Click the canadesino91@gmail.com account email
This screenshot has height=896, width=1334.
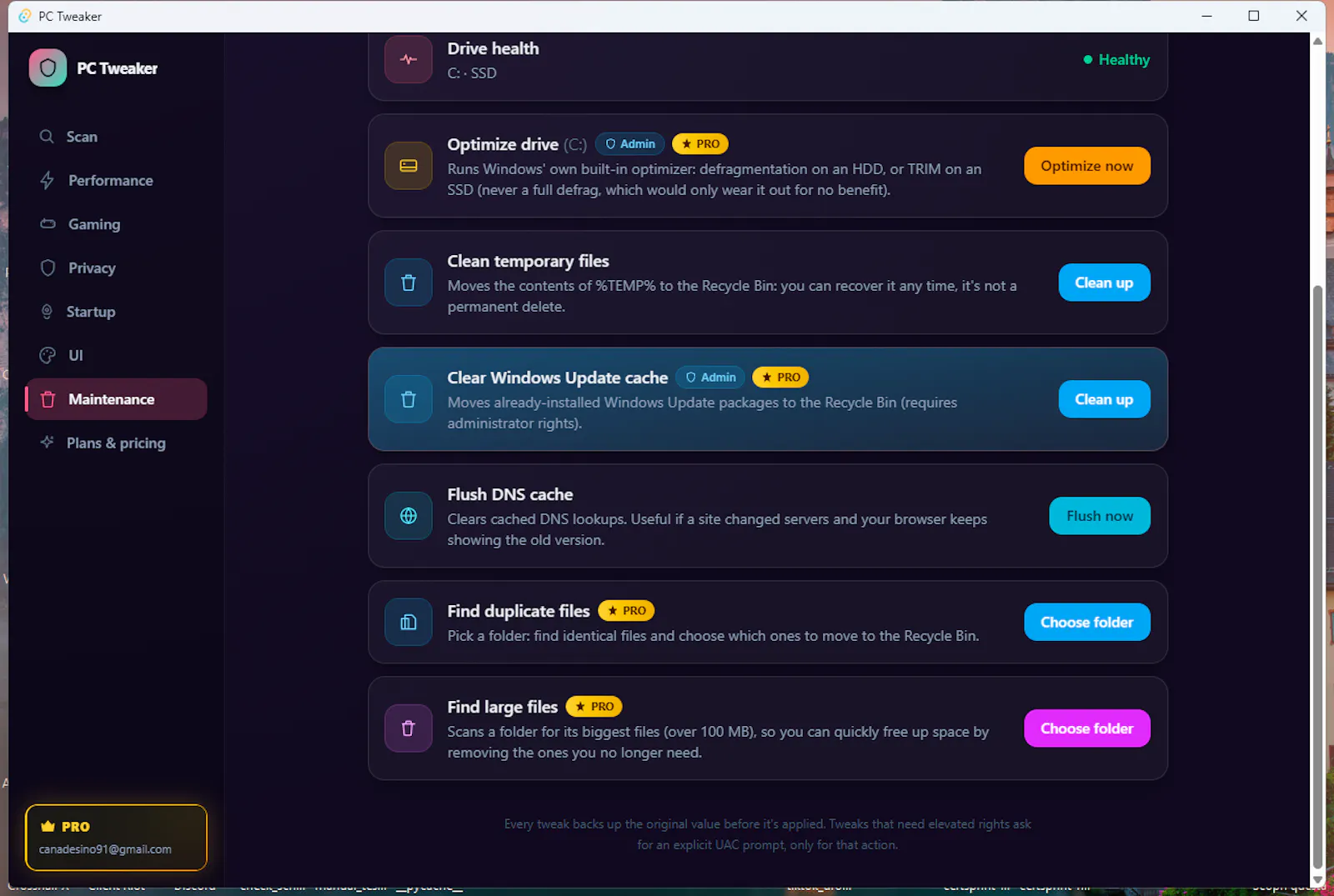(x=105, y=849)
